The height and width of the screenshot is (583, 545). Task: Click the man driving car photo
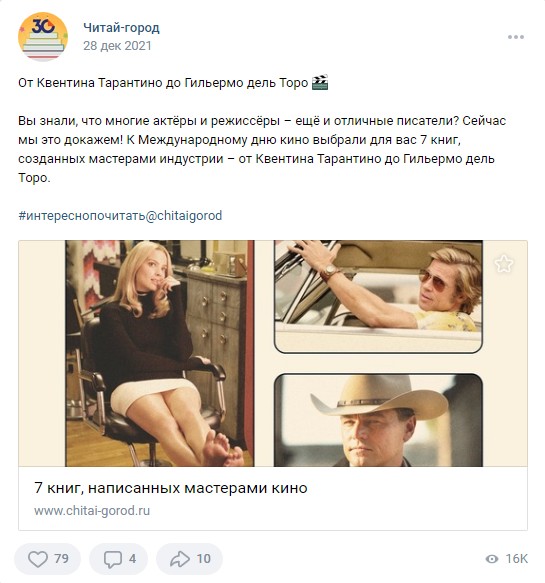(378, 296)
